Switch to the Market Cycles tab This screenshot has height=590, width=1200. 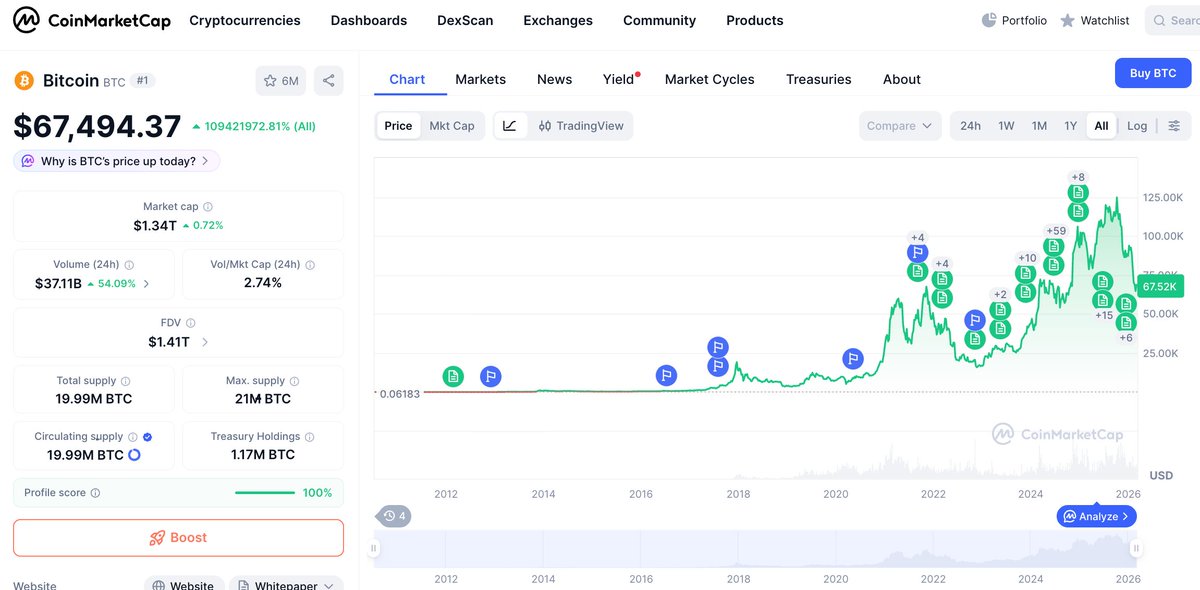coord(709,79)
